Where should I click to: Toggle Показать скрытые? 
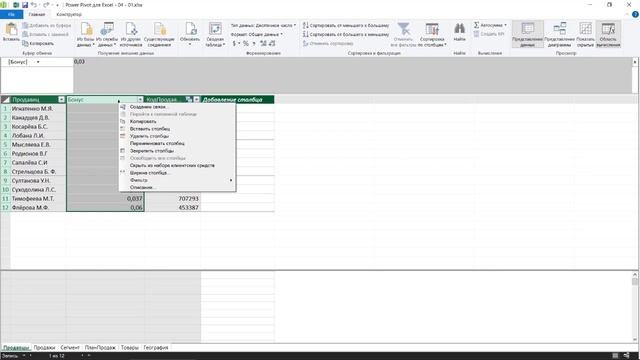pos(585,35)
